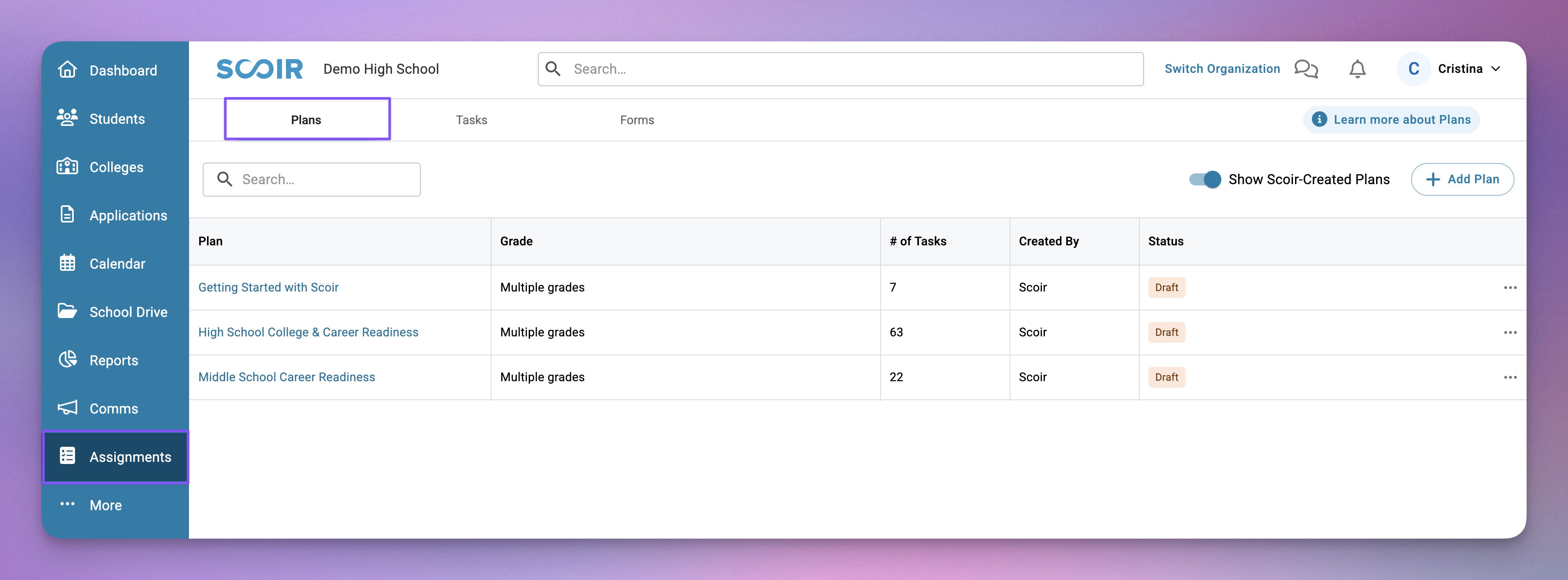Viewport: 1568px width, 580px height.
Task: Click the Add Plan button
Action: pos(1462,179)
